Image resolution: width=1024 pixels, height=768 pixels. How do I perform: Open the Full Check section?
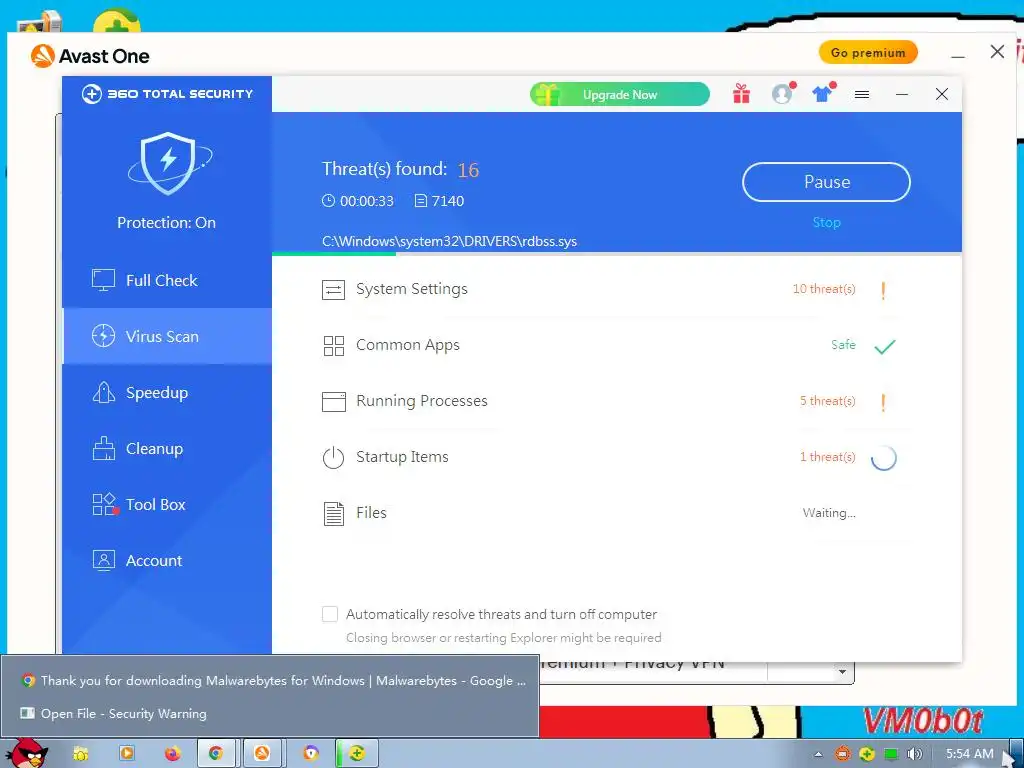pyautogui.click(x=167, y=280)
